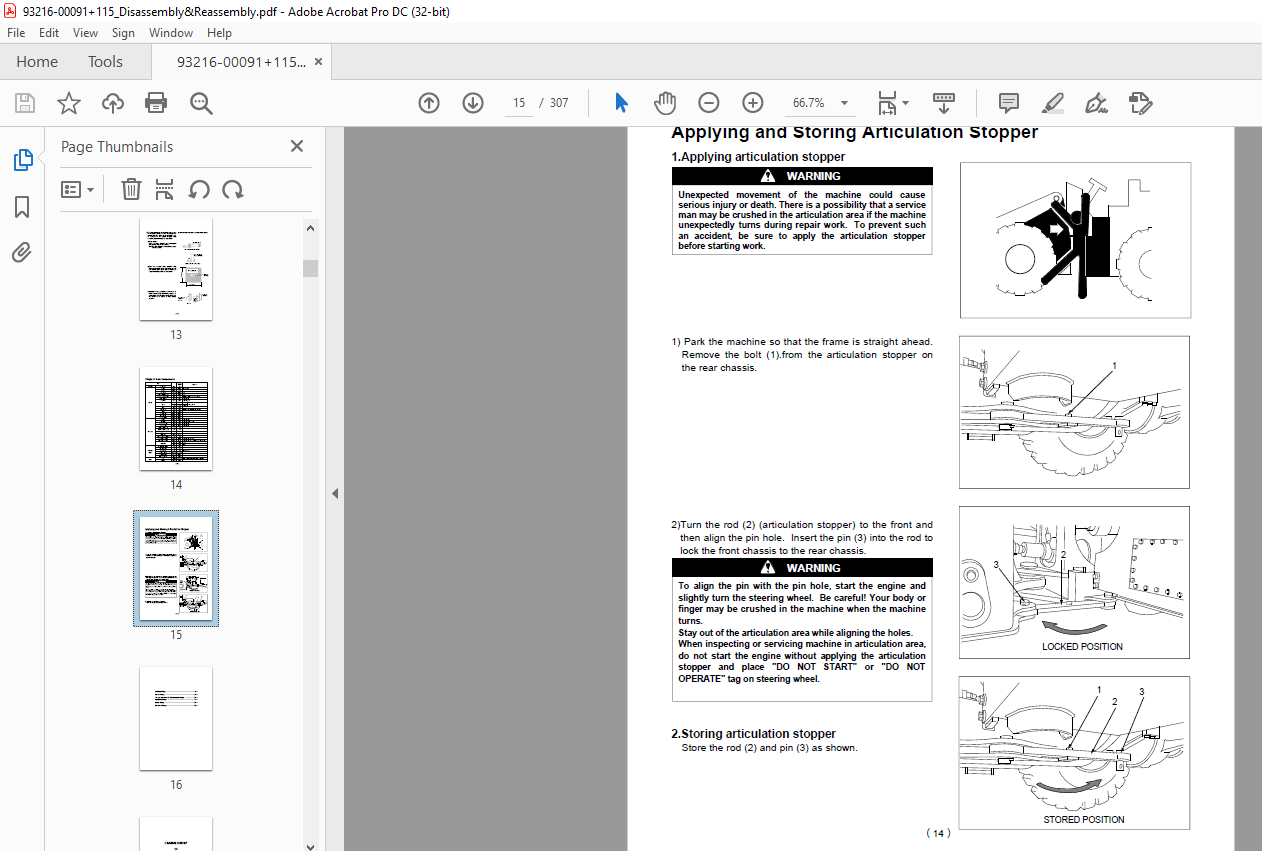The image size is (1262, 851).
Task: Open the thumbnails Options dropdown menu
Action: 78,189
